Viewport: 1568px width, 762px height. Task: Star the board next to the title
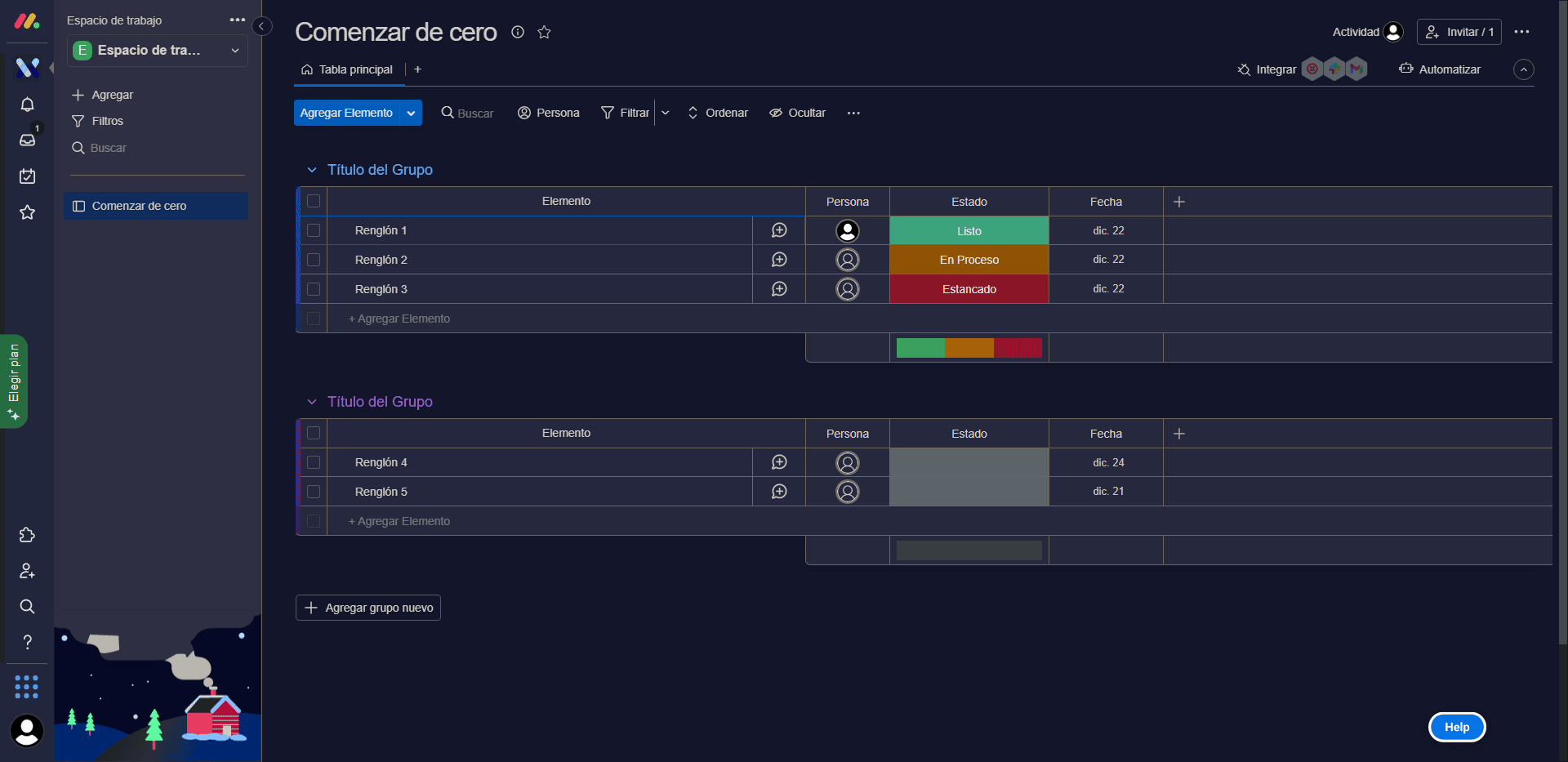[544, 32]
